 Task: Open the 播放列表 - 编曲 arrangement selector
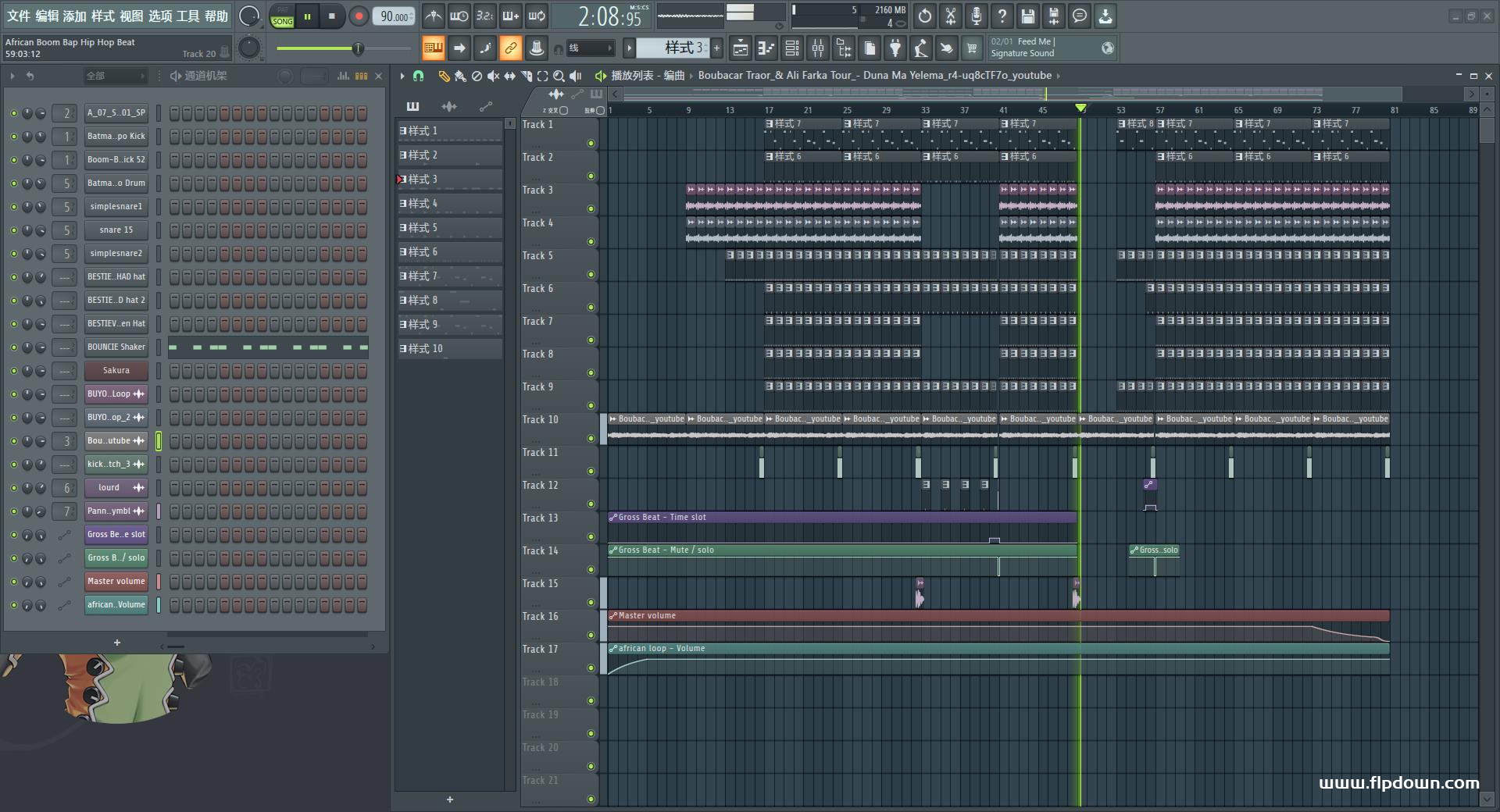(x=648, y=76)
